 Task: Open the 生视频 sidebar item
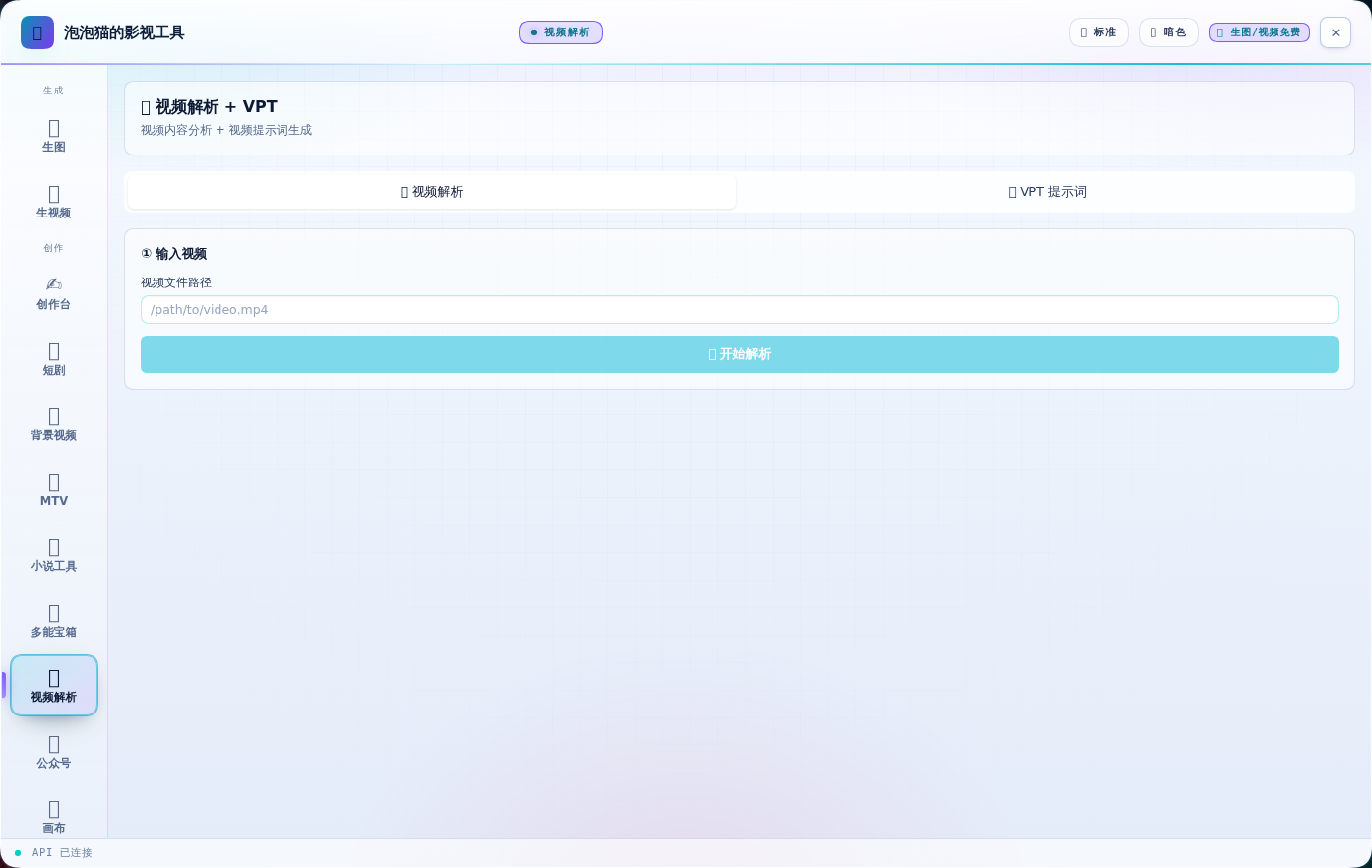(54, 202)
